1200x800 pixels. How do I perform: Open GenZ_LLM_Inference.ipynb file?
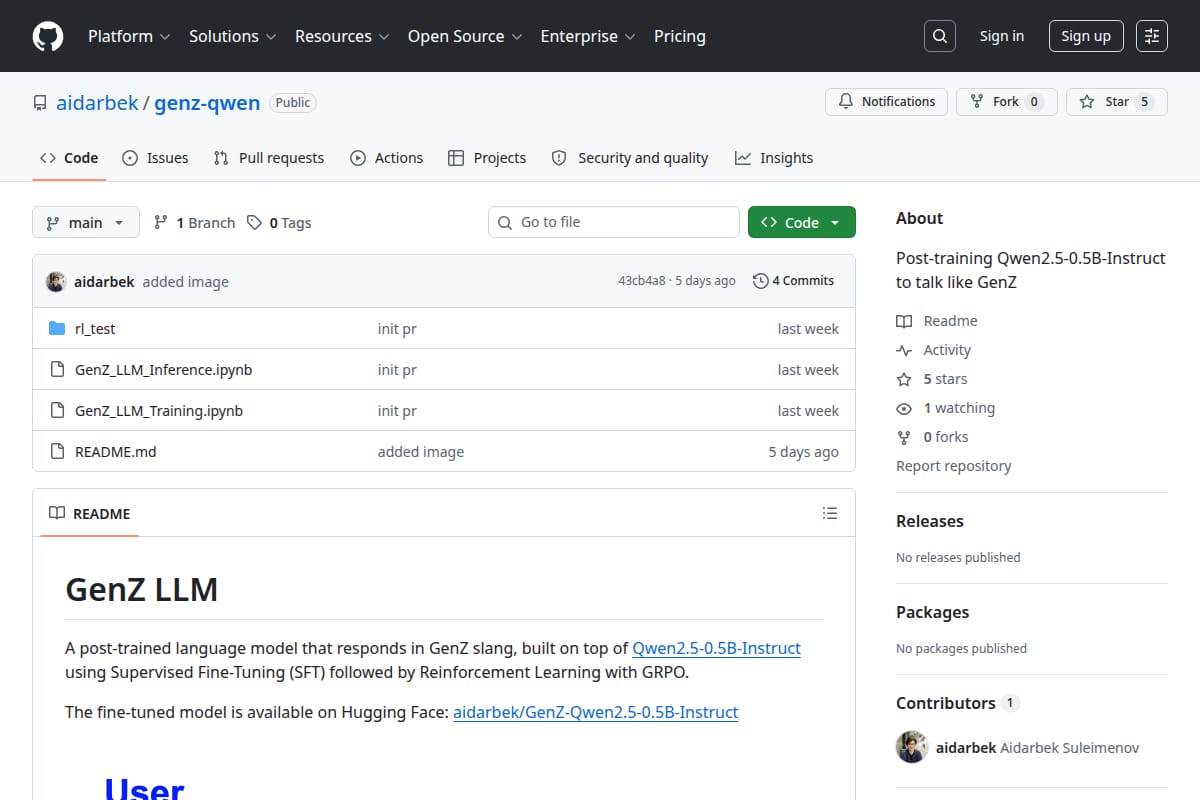(164, 369)
